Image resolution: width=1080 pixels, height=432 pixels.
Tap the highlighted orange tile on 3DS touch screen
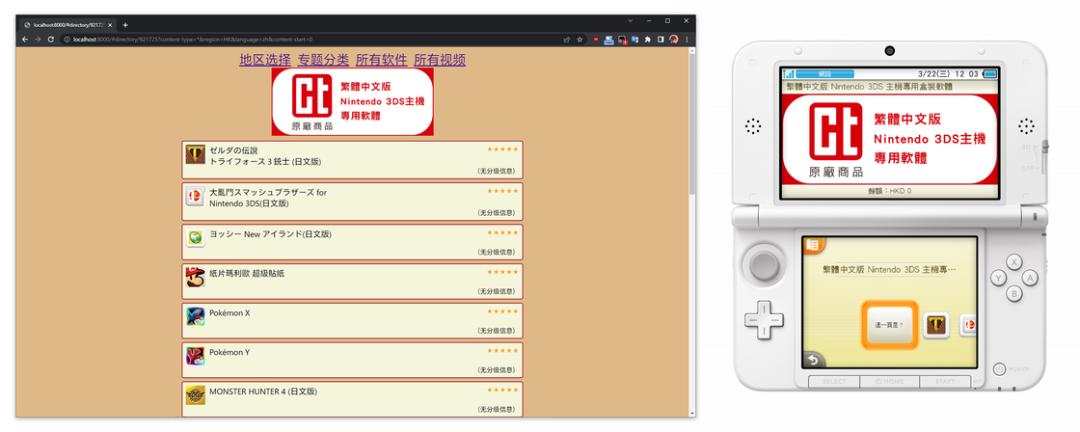[x=889, y=325]
